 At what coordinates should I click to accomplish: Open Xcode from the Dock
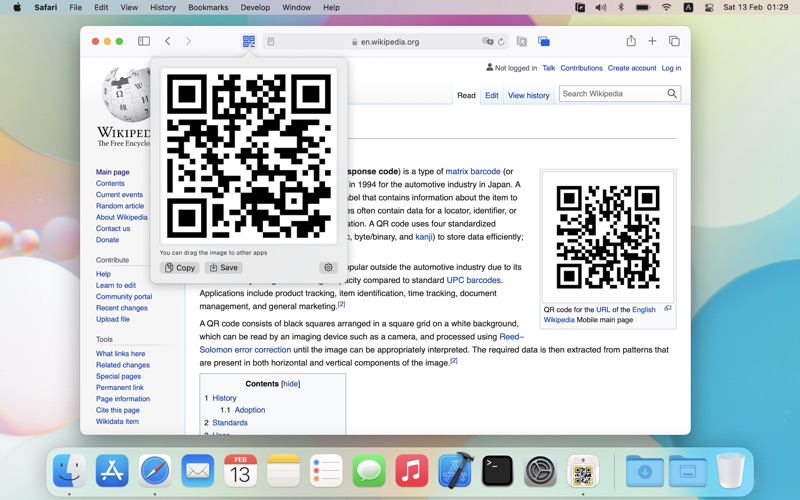pyautogui.click(x=455, y=470)
